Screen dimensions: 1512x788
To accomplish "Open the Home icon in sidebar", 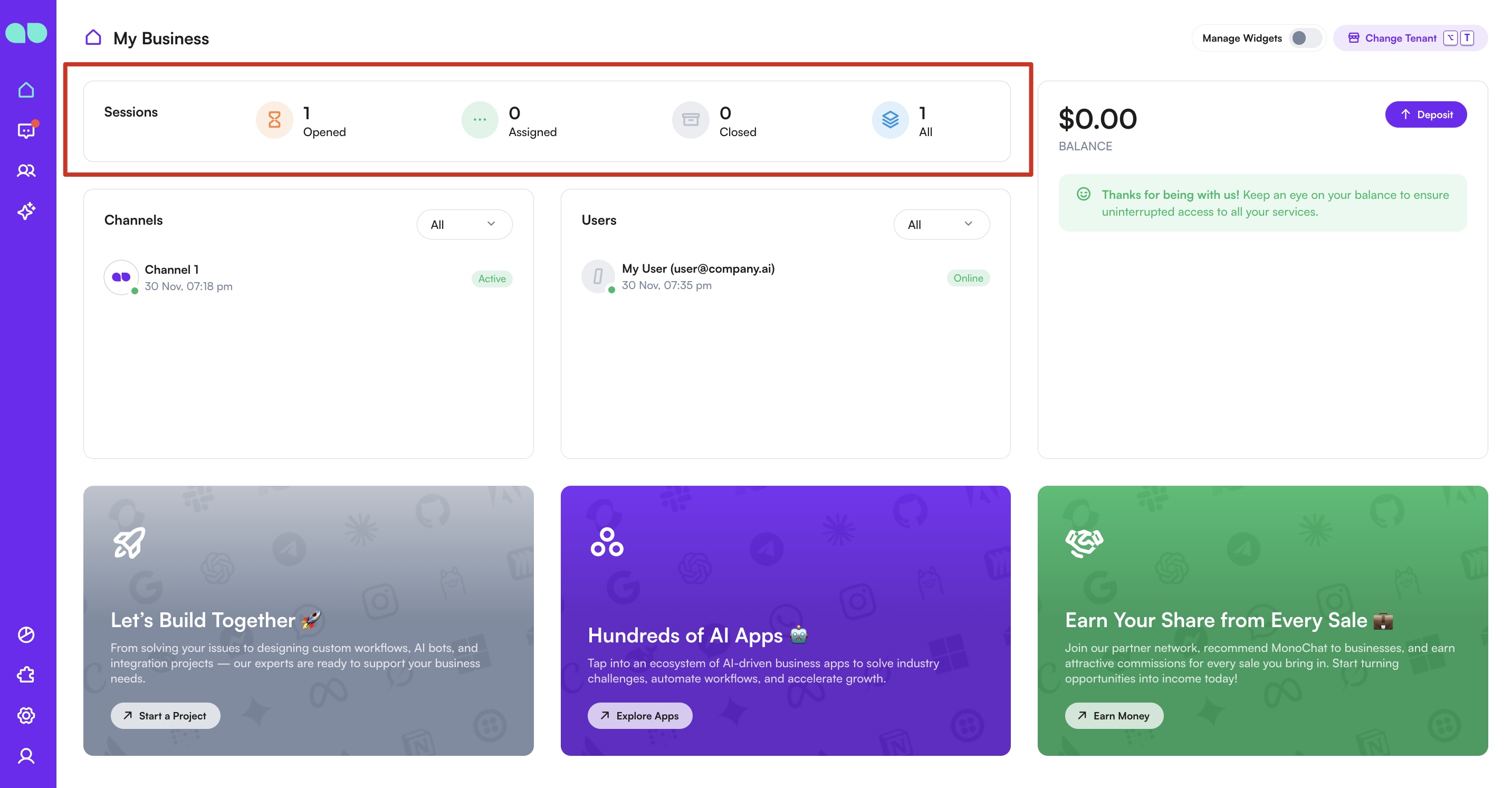I will coord(26,90).
